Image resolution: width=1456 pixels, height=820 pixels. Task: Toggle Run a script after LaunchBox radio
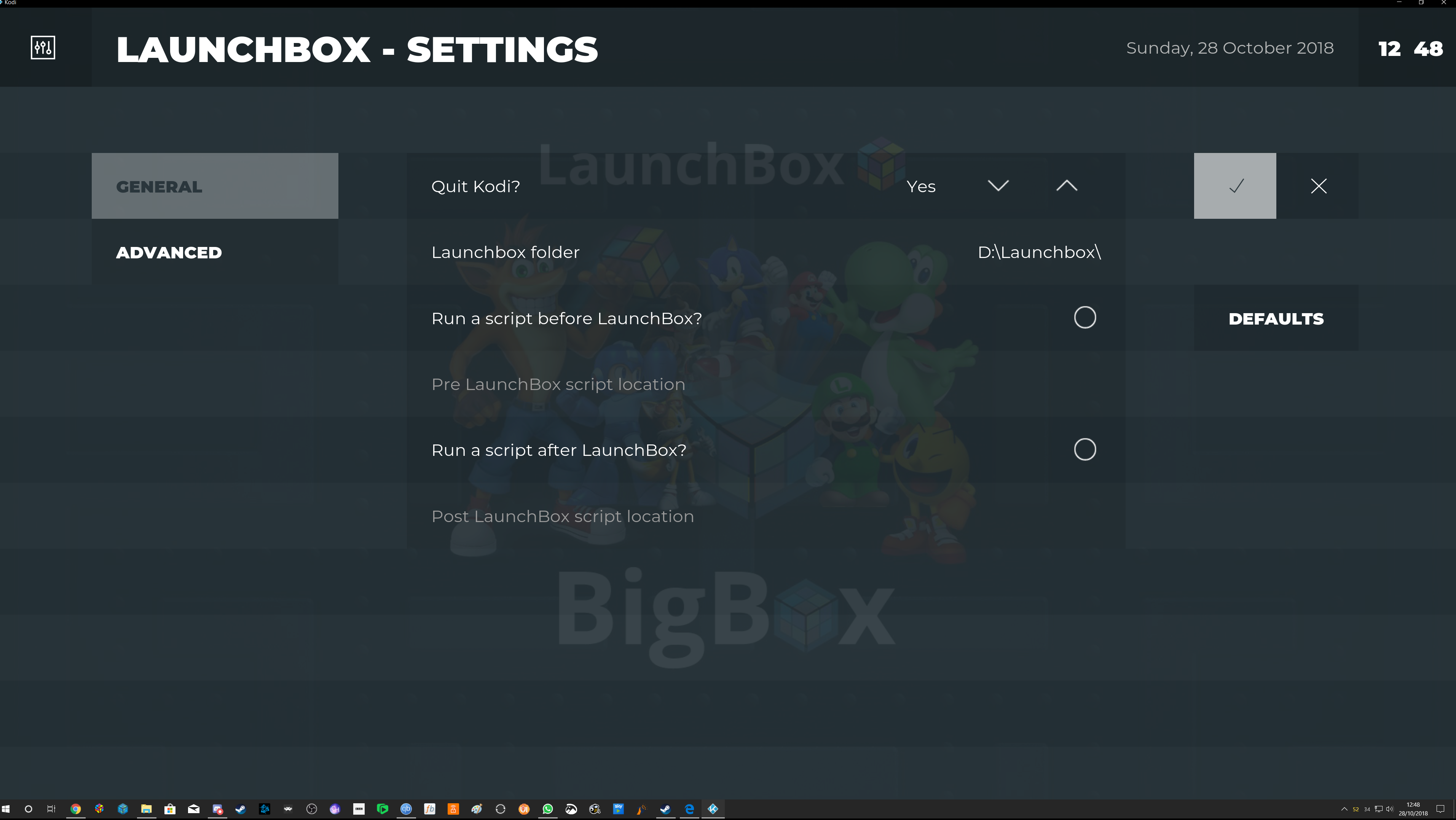click(1084, 450)
